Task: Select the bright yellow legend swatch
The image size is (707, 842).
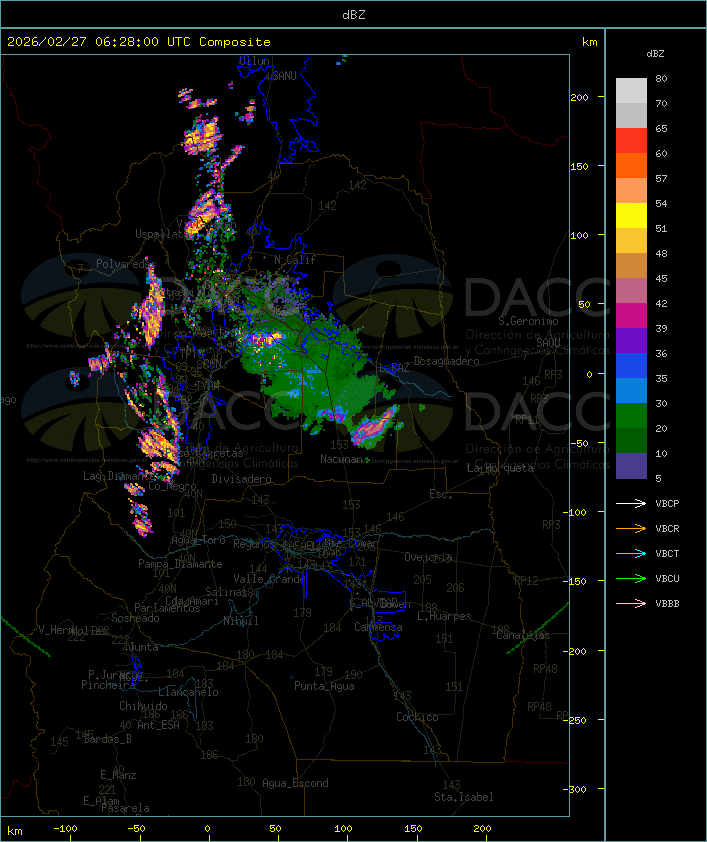Action: click(631, 215)
